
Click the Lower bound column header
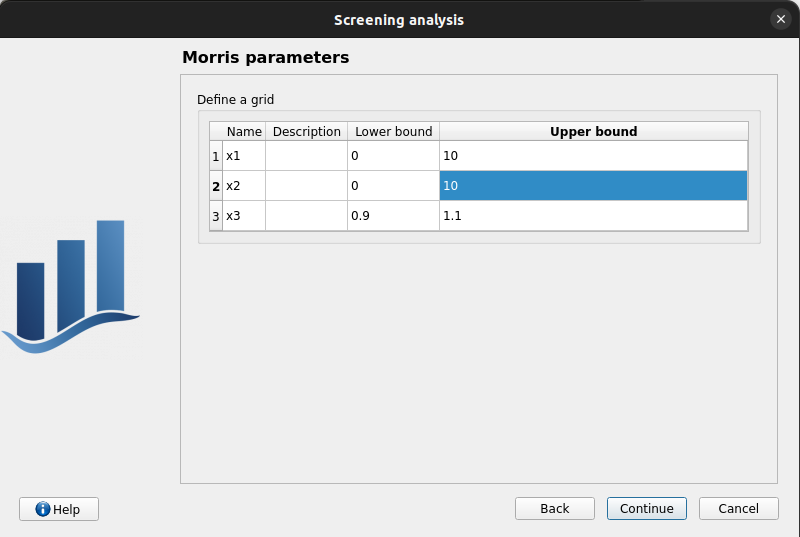pyautogui.click(x=393, y=131)
